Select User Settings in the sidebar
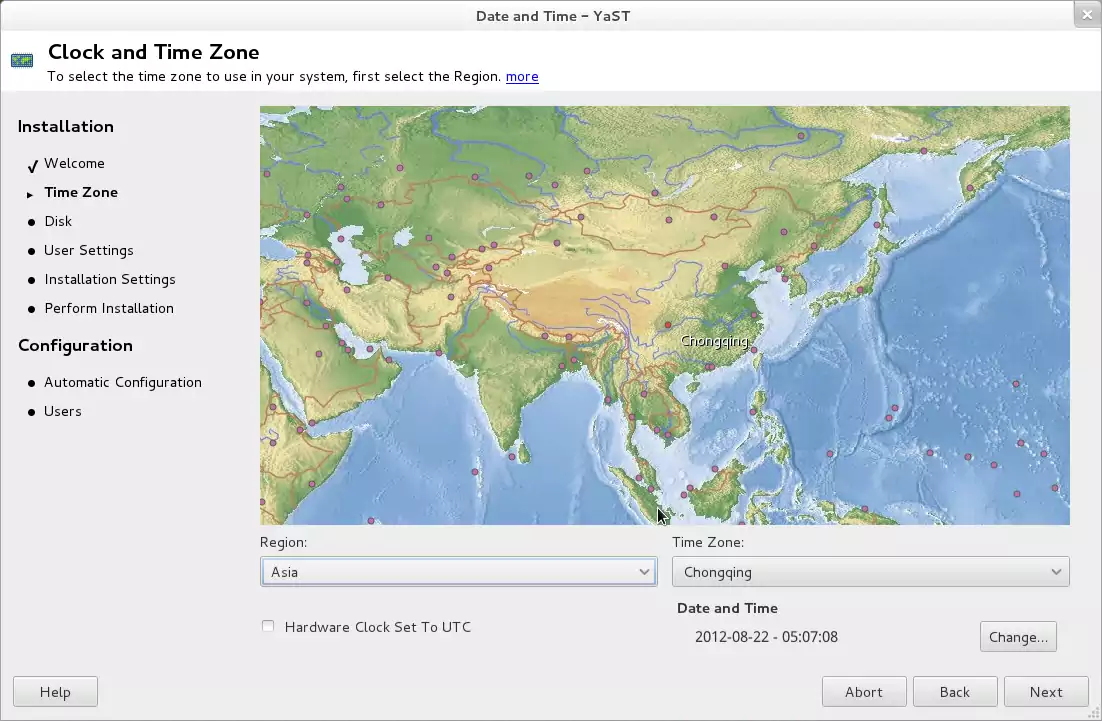 point(88,250)
